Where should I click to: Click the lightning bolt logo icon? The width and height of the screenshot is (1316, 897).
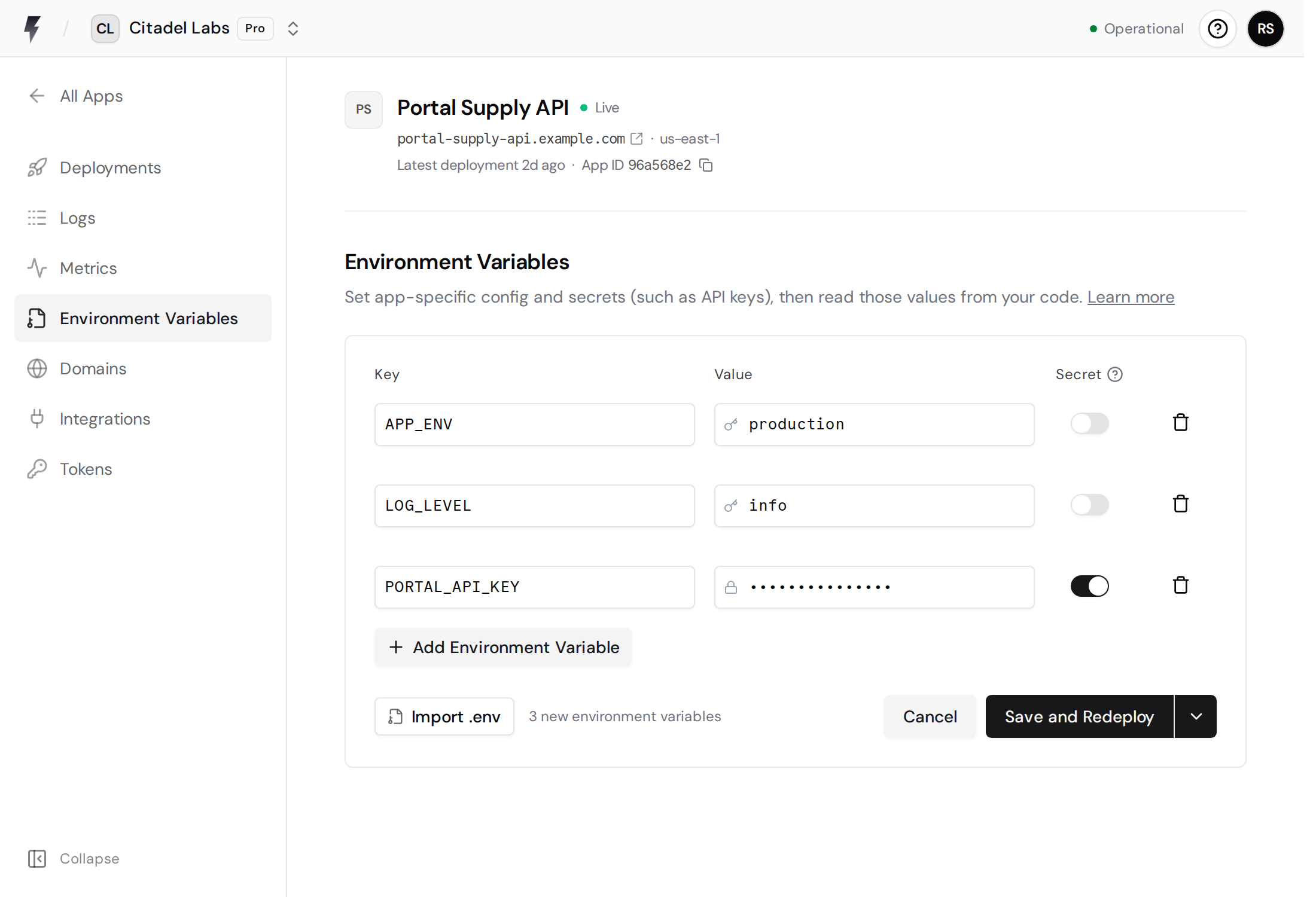click(x=32, y=29)
